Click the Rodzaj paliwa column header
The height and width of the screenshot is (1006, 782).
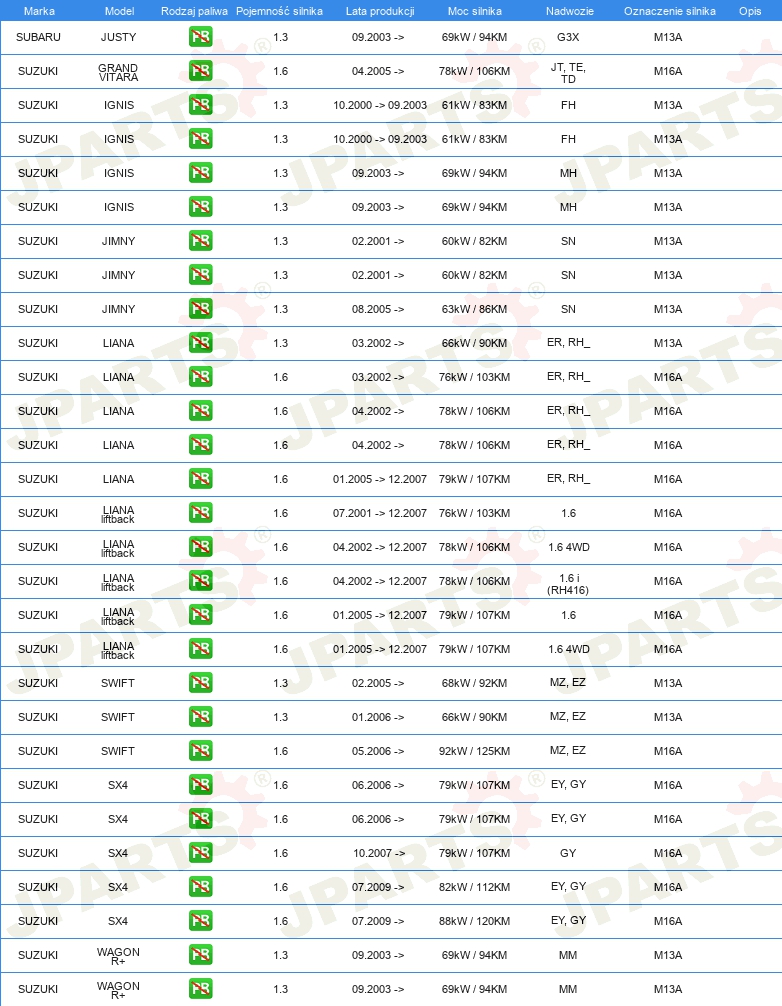coord(194,11)
